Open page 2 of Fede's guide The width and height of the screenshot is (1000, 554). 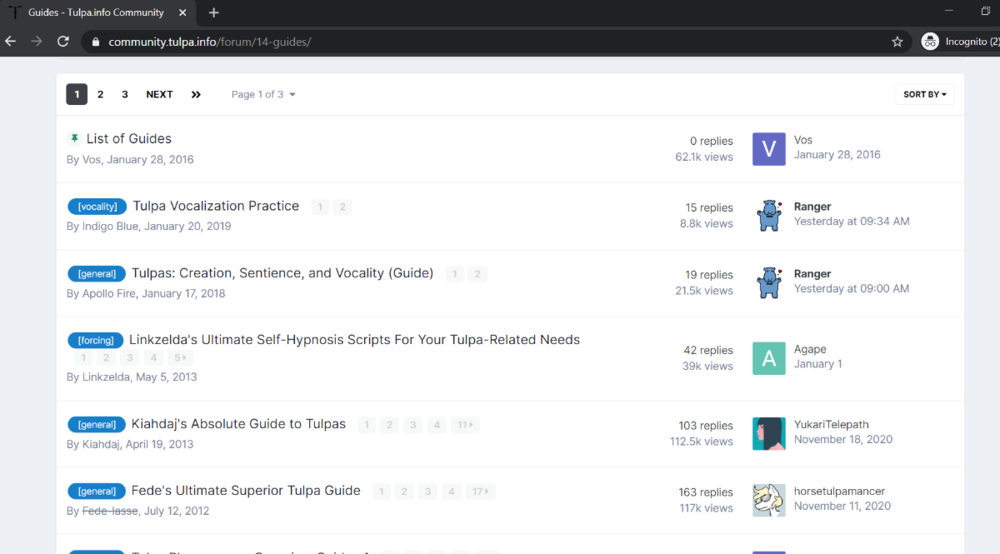[404, 492]
